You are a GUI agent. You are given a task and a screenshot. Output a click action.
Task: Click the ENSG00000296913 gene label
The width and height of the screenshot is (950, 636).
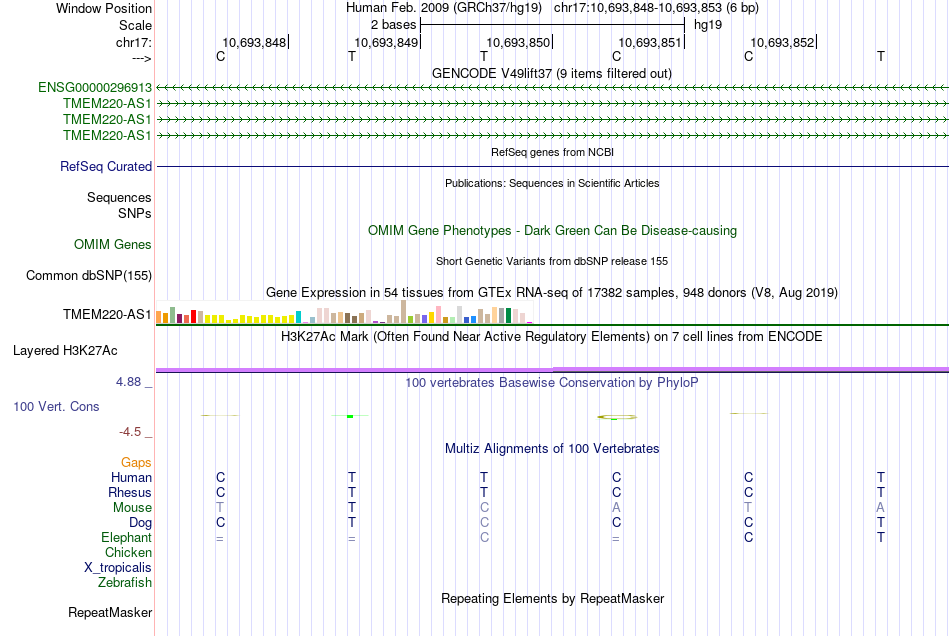(x=95, y=88)
